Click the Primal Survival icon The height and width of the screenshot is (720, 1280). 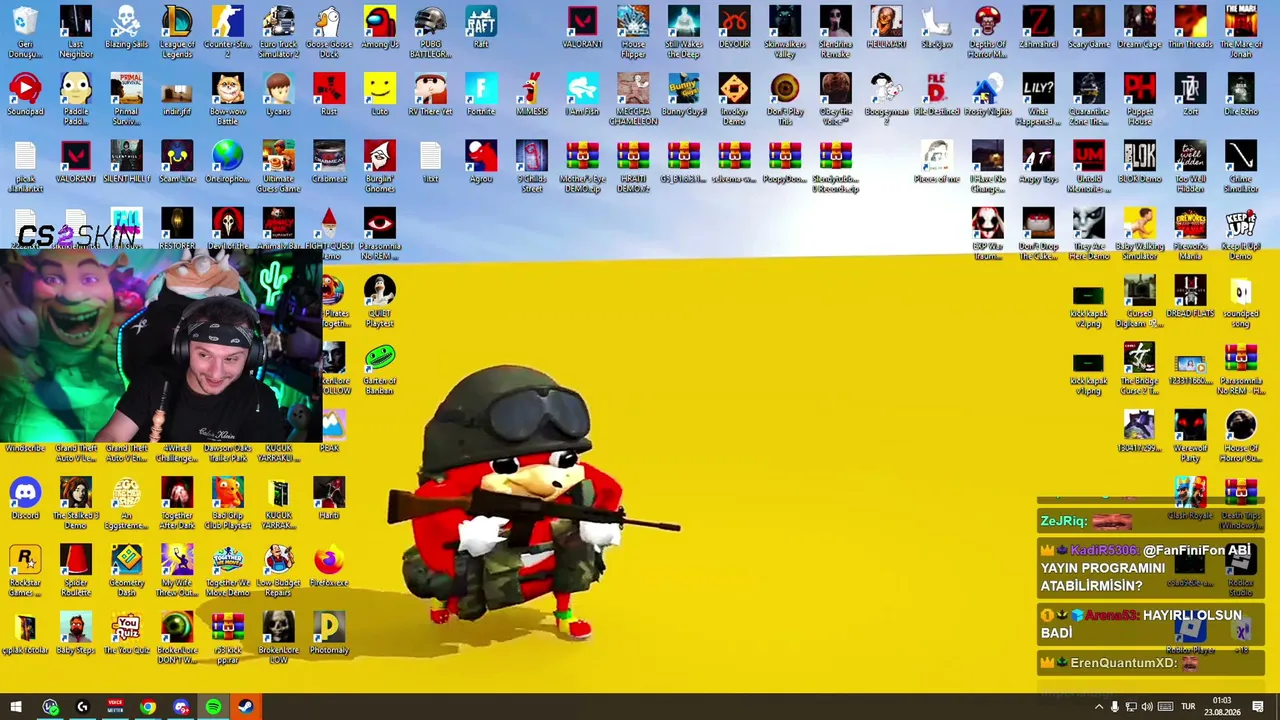click(x=126, y=99)
